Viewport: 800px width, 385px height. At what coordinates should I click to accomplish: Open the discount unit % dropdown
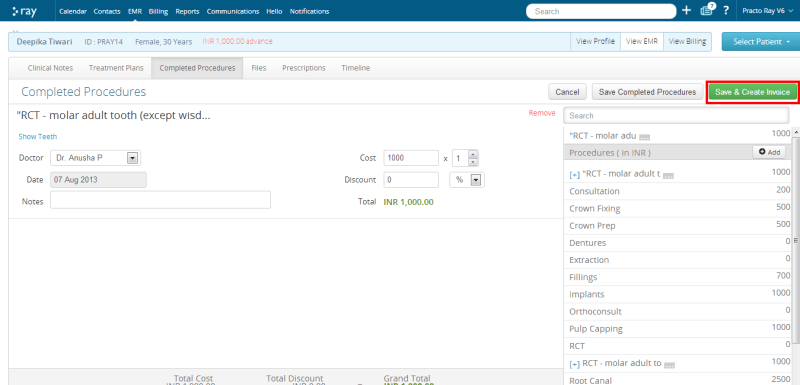point(467,180)
